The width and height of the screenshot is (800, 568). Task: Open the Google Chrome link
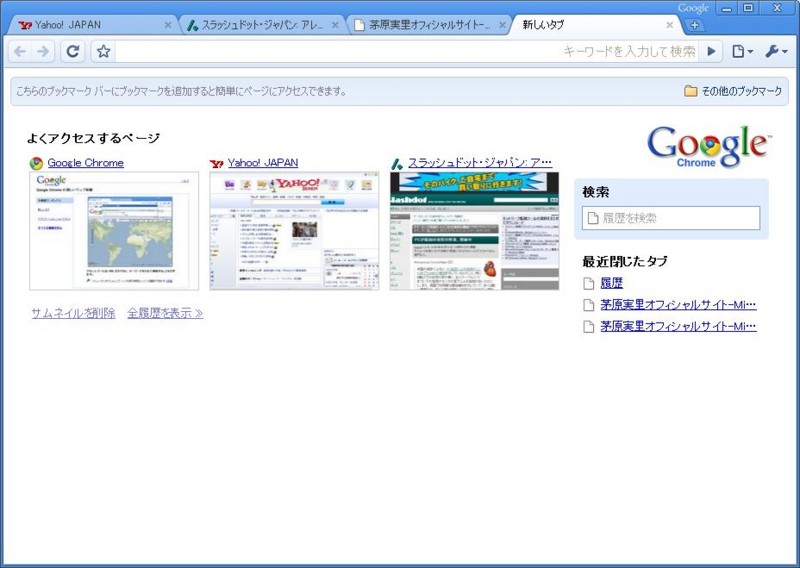[85, 163]
